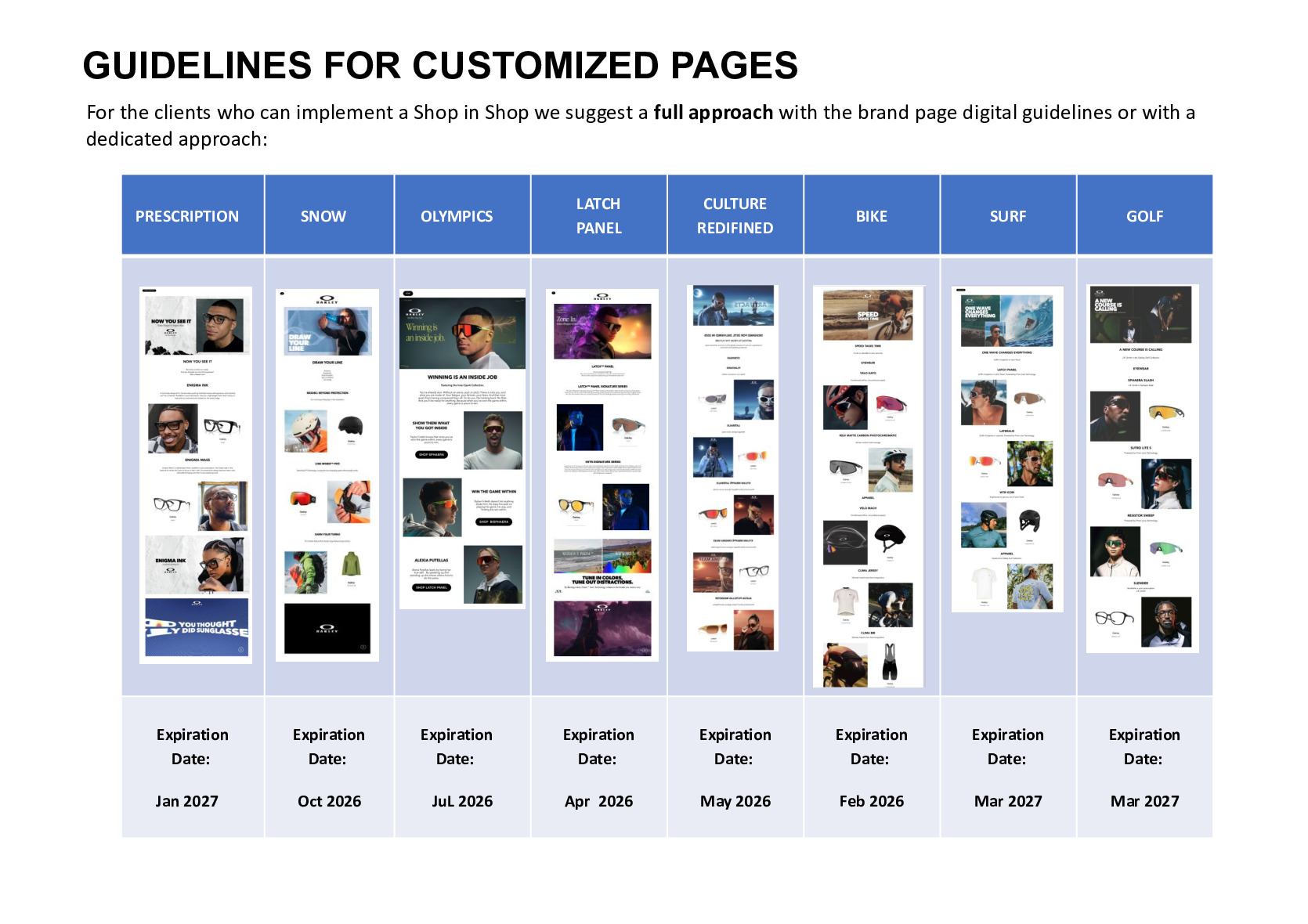Click the "GUIDELINES FOR CUSTOMIZED PAGES" title
Screen dimensions: 1308x924
coord(440,65)
